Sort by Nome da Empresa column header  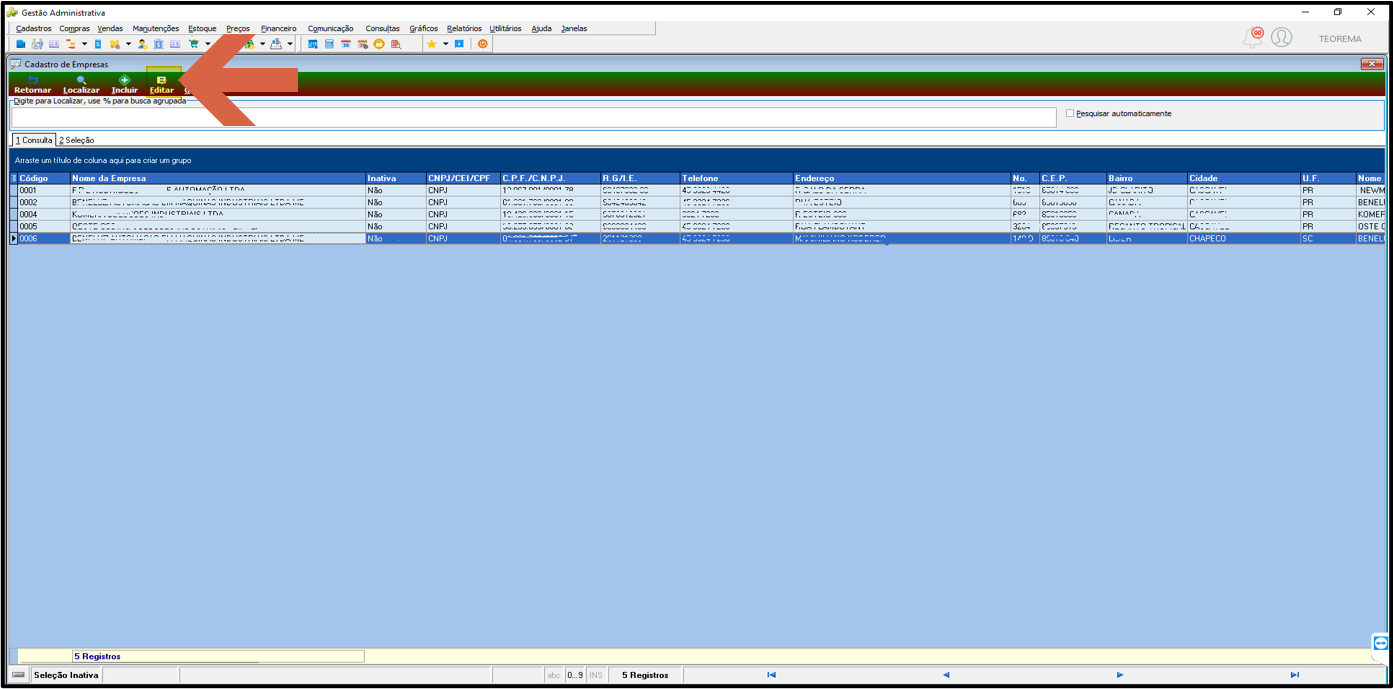217,178
